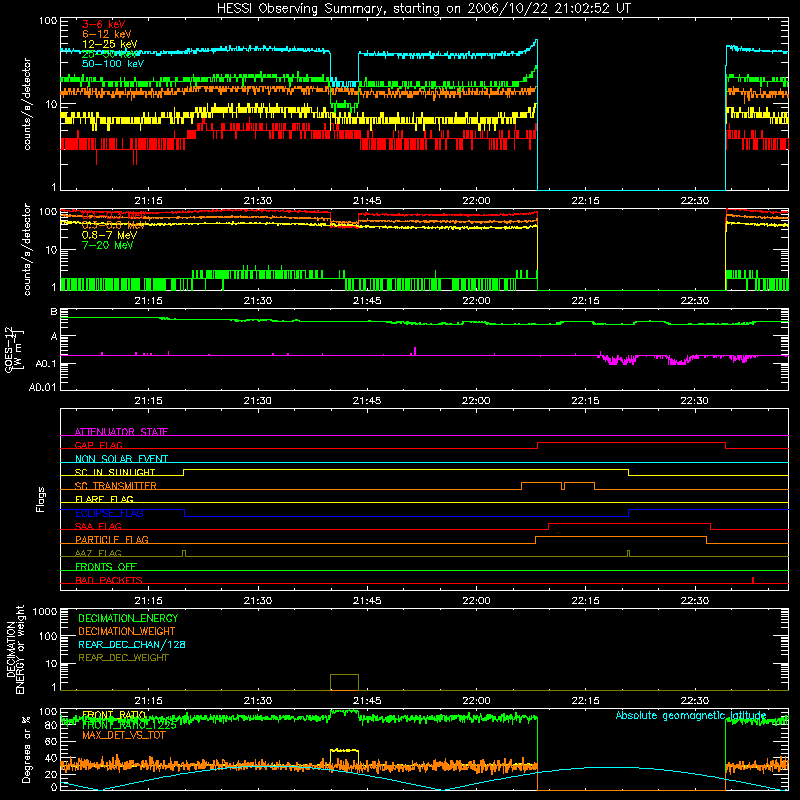This screenshot has width=800, height=800.
Task: Select the yellow FRONT_RATIO legend label
Action: 114,715
